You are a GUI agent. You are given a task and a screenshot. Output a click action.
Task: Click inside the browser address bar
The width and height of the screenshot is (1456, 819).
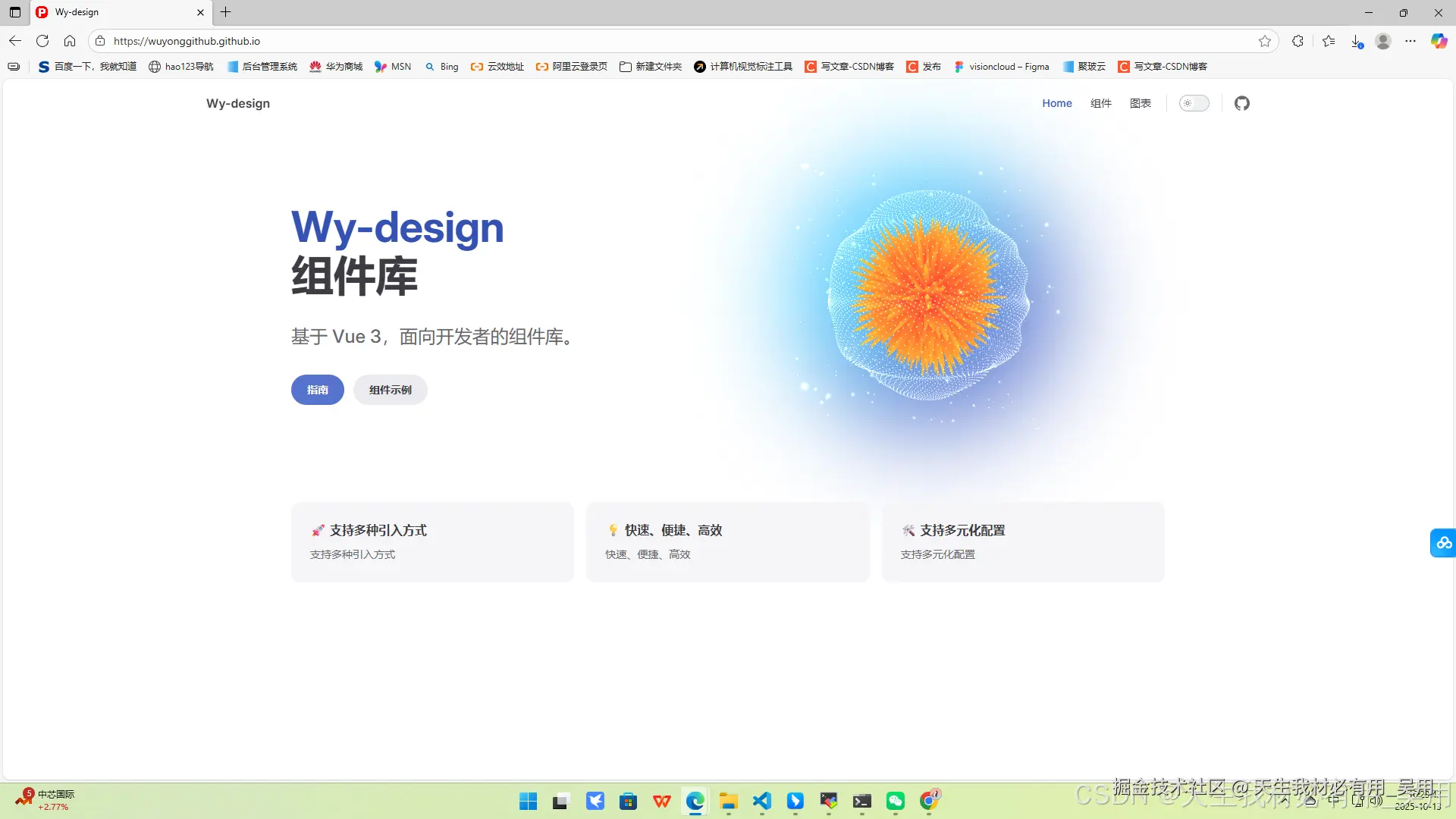[x=455, y=41]
